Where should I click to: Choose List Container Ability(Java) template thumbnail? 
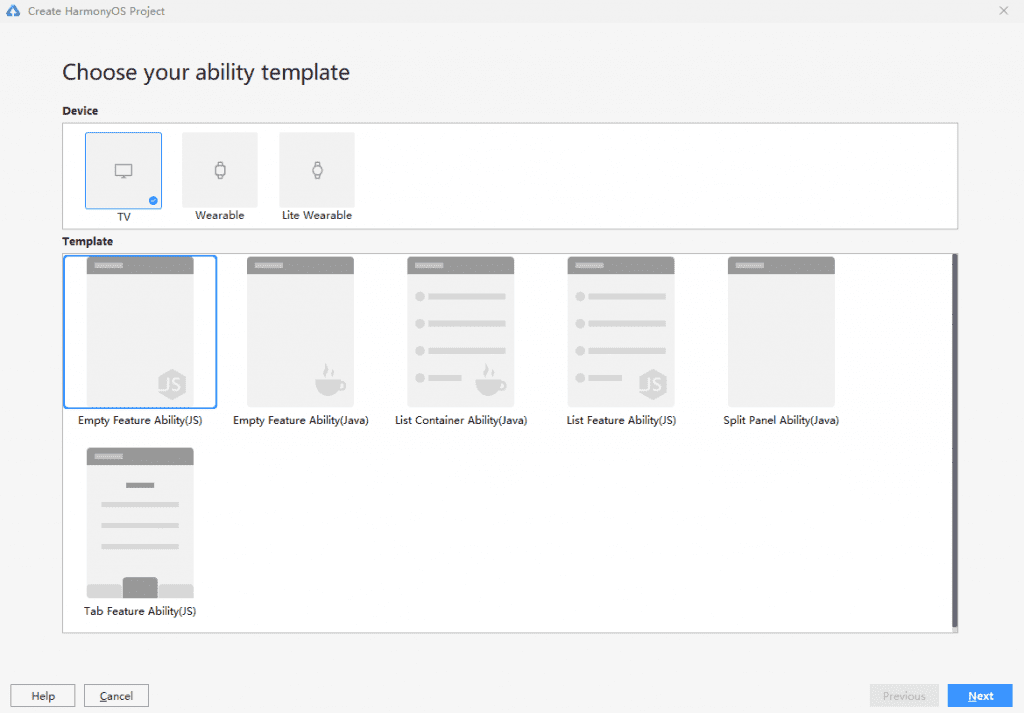[x=460, y=332]
